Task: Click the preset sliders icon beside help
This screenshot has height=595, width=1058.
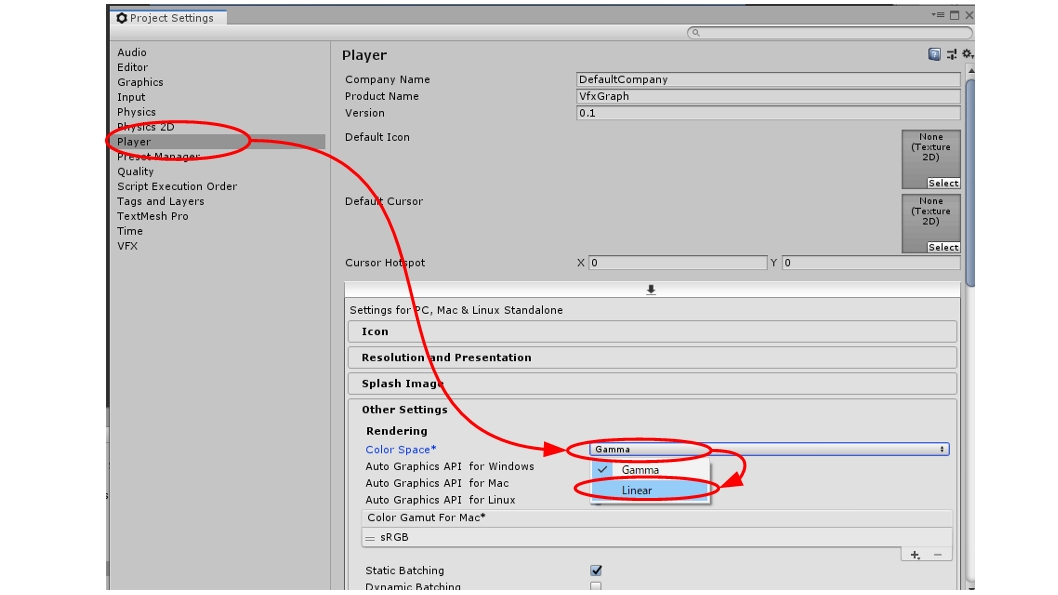Action: 951,55
